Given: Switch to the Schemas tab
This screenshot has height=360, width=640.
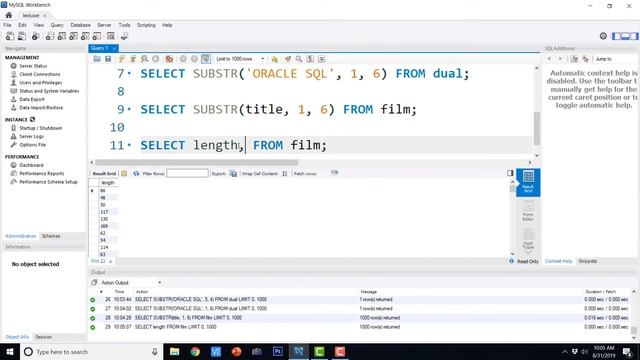Looking at the screenshot, I should pos(51,236).
